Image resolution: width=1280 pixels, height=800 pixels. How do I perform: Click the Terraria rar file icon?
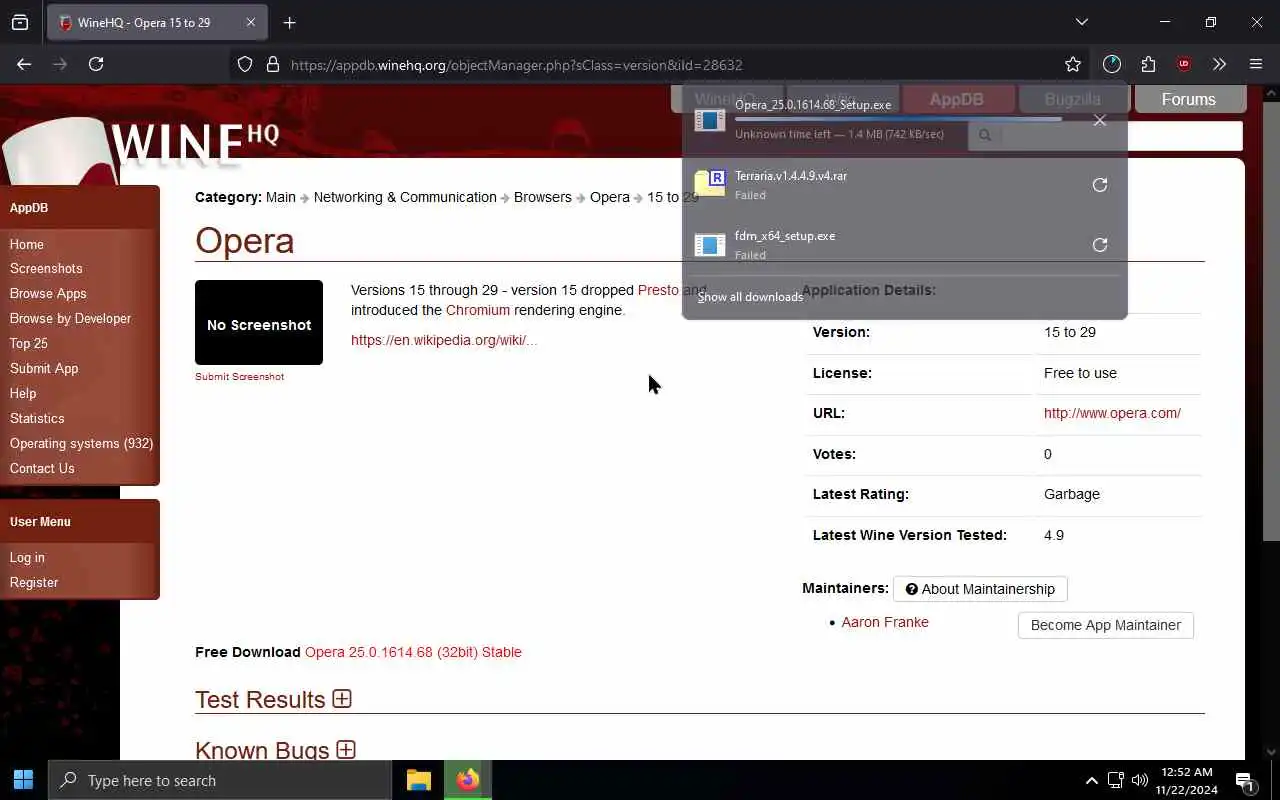pyautogui.click(x=710, y=183)
